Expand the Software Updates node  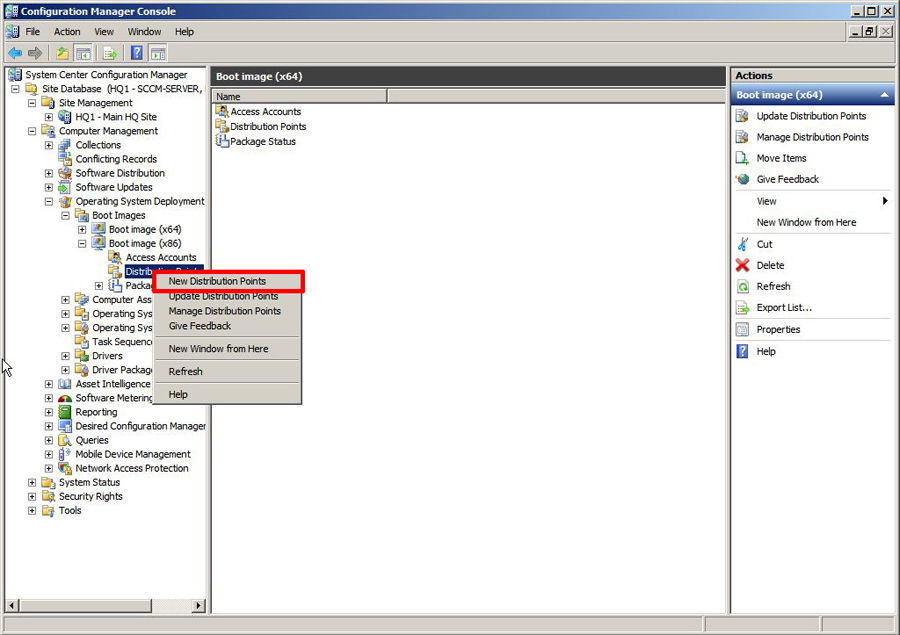[x=49, y=187]
